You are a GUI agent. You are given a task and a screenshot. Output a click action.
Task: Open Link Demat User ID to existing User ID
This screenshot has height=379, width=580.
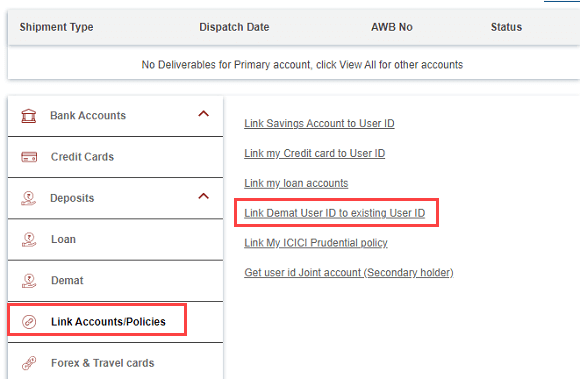tap(334, 213)
